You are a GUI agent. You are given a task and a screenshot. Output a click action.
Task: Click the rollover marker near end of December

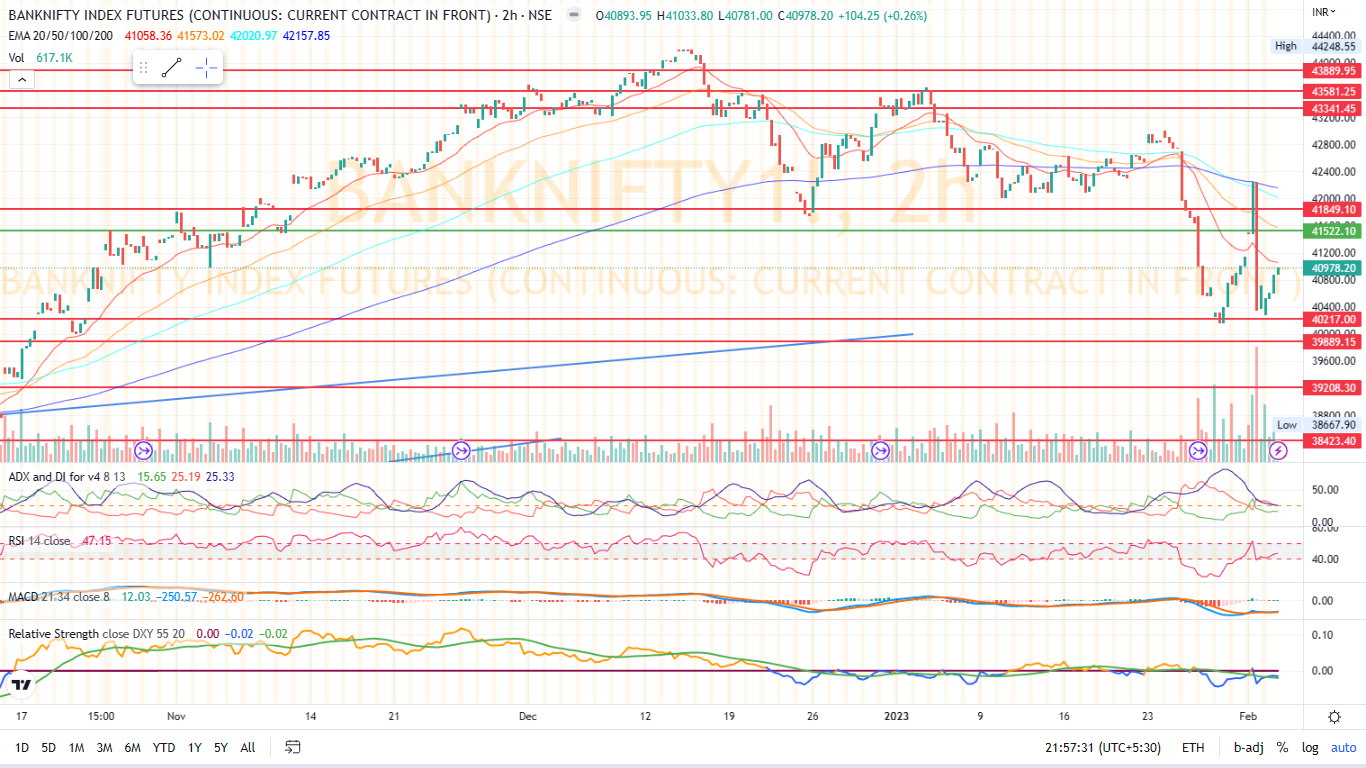(x=880, y=451)
